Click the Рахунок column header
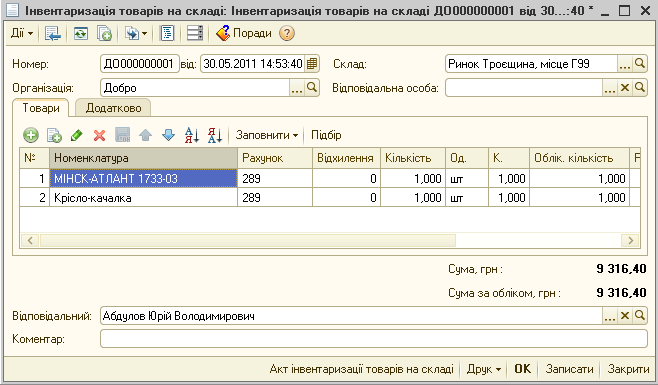Image resolution: width=658 pixels, height=385 pixels. pos(275,158)
